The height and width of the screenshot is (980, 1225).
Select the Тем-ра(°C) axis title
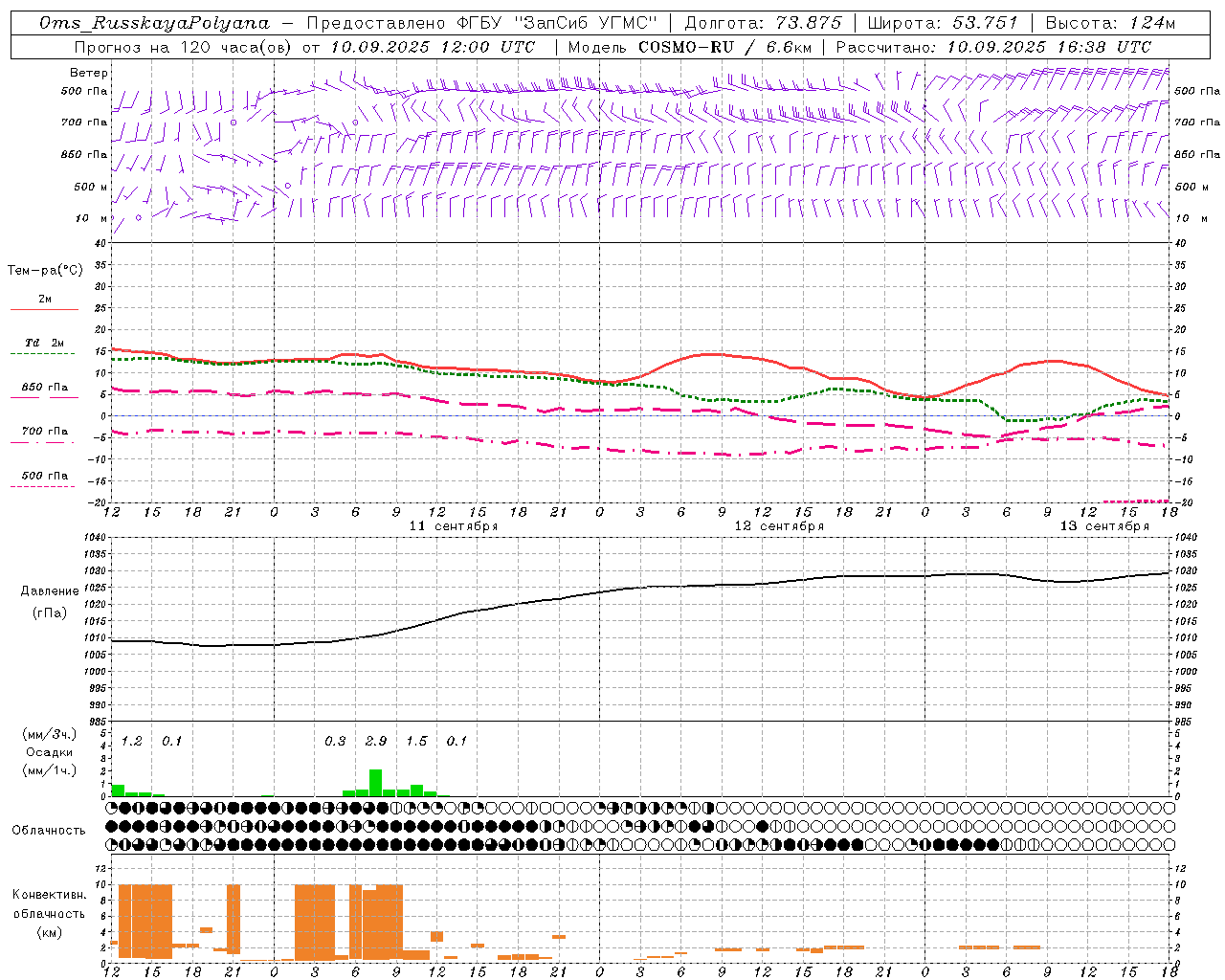pyautogui.click(x=45, y=271)
